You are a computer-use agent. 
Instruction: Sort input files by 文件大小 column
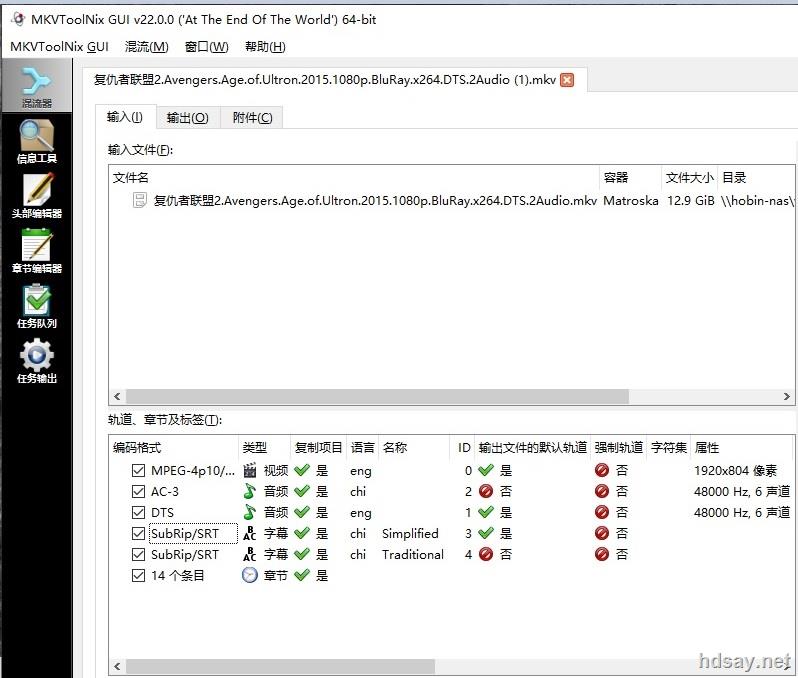pyautogui.click(x=689, y=178)
